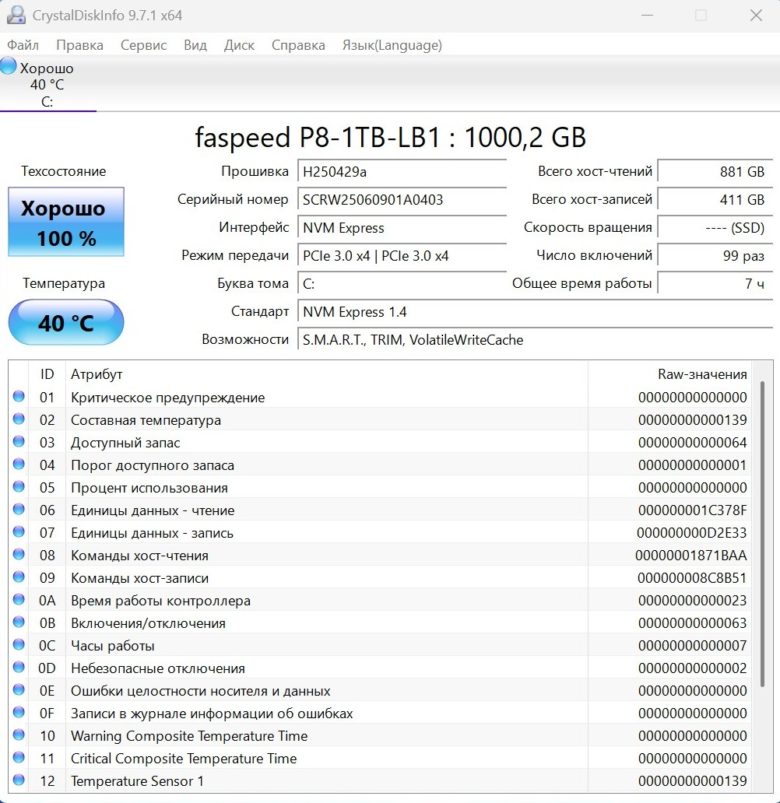Screen dimensions: 780x803
Task: Click the Возможности field with S.M.A.R.T., TRIM
Action: 535,340
